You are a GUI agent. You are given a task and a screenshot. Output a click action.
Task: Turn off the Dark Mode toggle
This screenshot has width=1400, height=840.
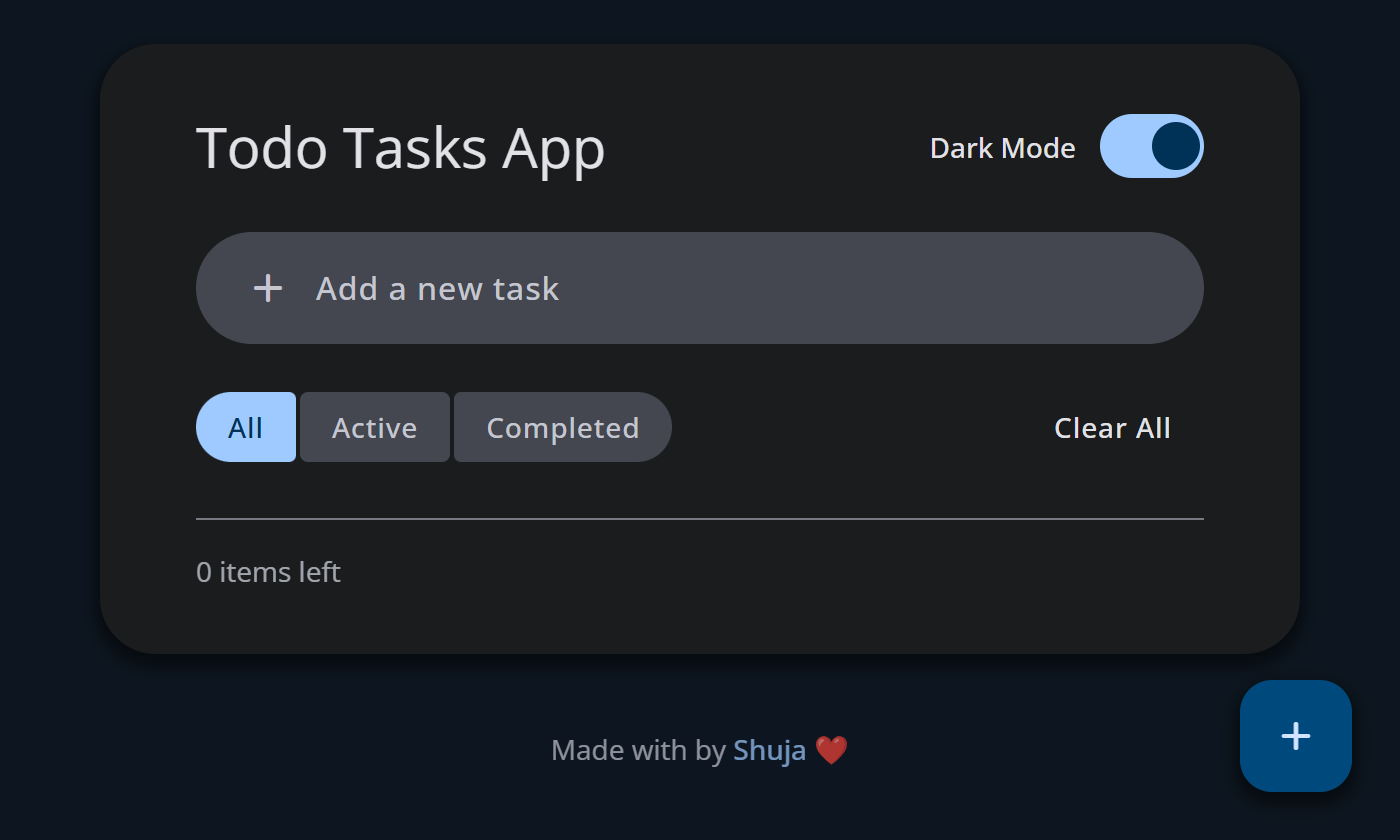tap(1151, 146)
